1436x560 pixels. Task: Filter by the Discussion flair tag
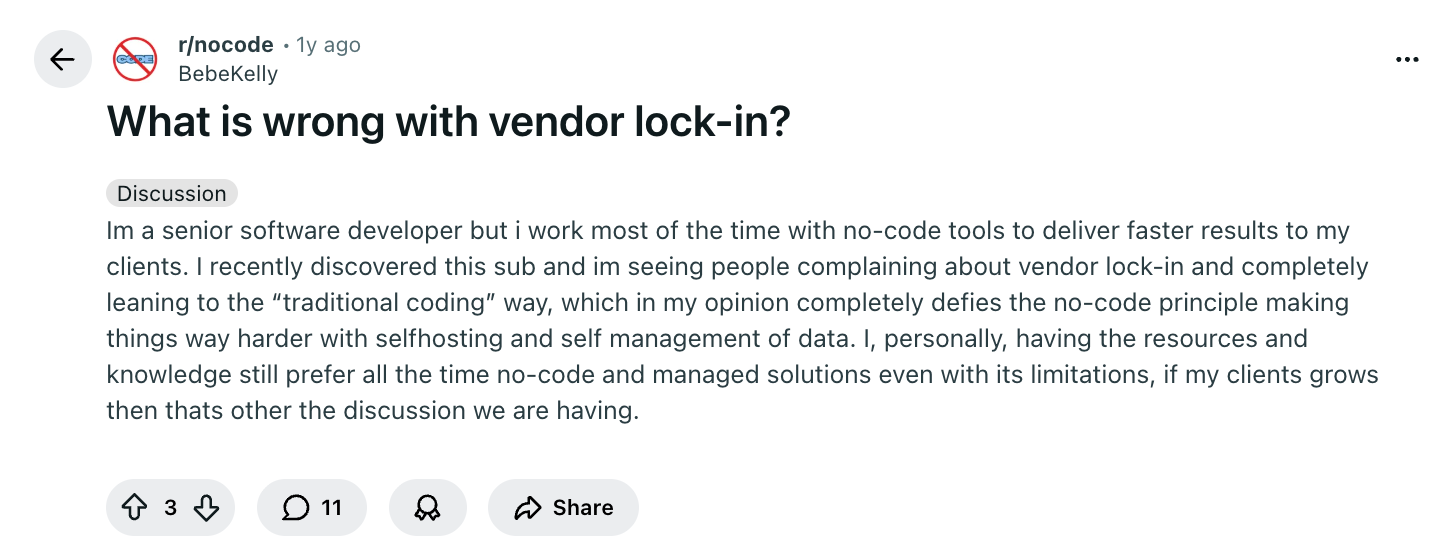pos(172,194)
